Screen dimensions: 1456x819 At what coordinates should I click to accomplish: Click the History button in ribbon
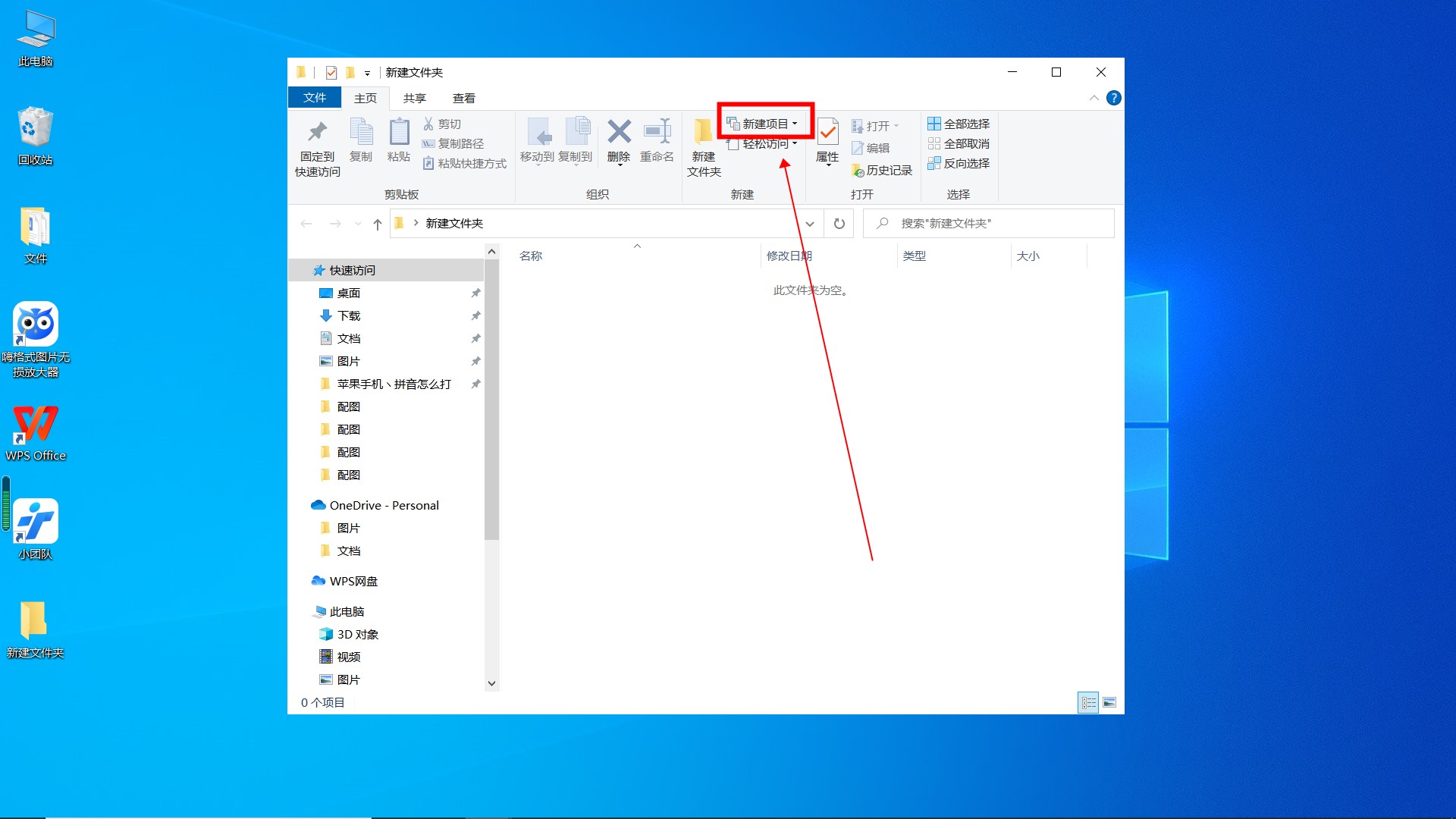882,171
